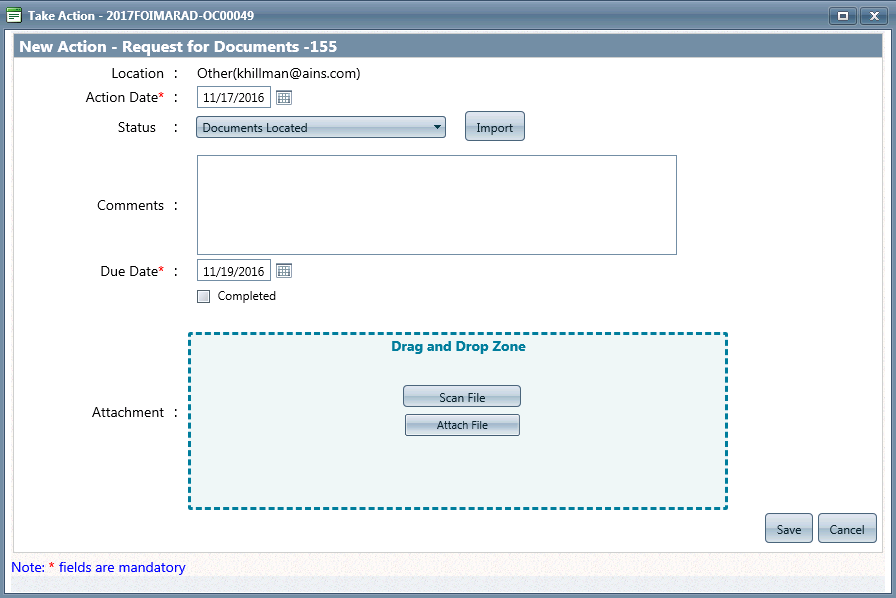This screenshot has height=598, width=896.
Task: Click the Status label
Action: pyautogui.click(x=137, y=127)
